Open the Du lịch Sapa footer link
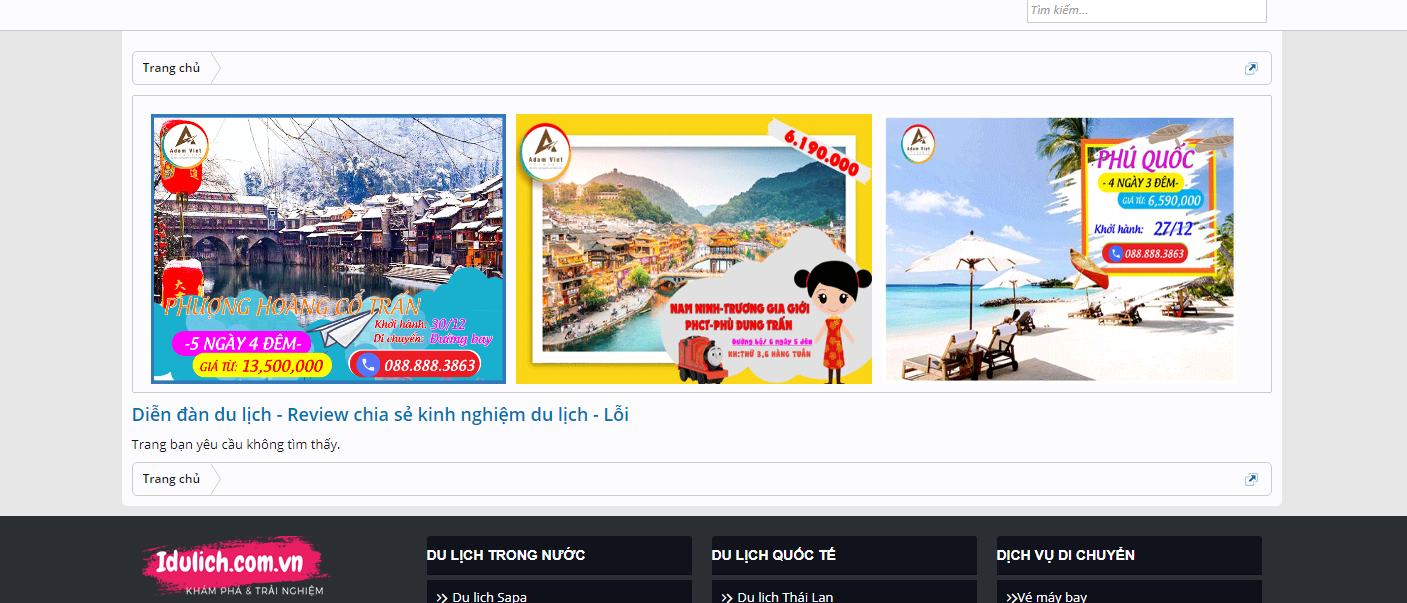The image size is (1407, 603). pyautogui.click(x=489, y=597)
